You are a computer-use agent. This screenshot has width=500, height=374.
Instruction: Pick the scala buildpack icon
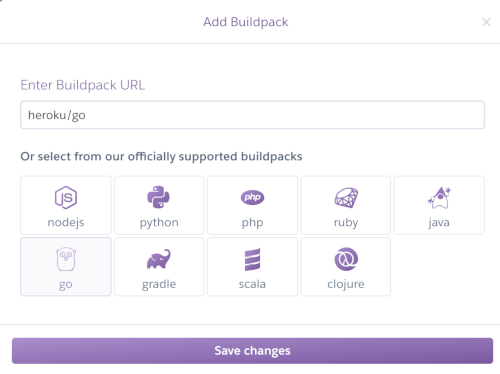click(x=252, y=259)
